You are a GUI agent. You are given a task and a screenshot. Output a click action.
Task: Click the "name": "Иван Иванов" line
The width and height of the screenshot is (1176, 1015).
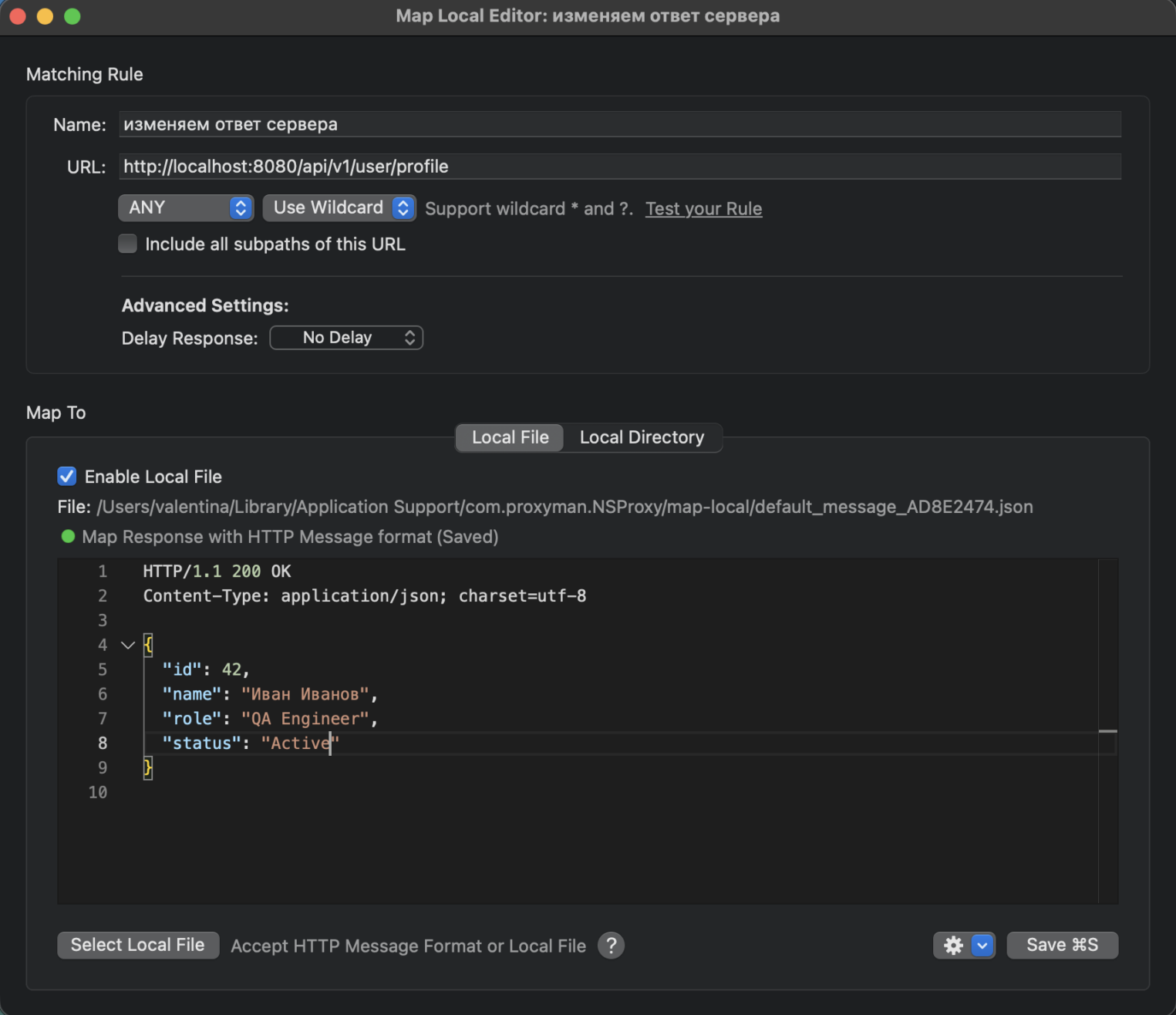click(270, 694)
